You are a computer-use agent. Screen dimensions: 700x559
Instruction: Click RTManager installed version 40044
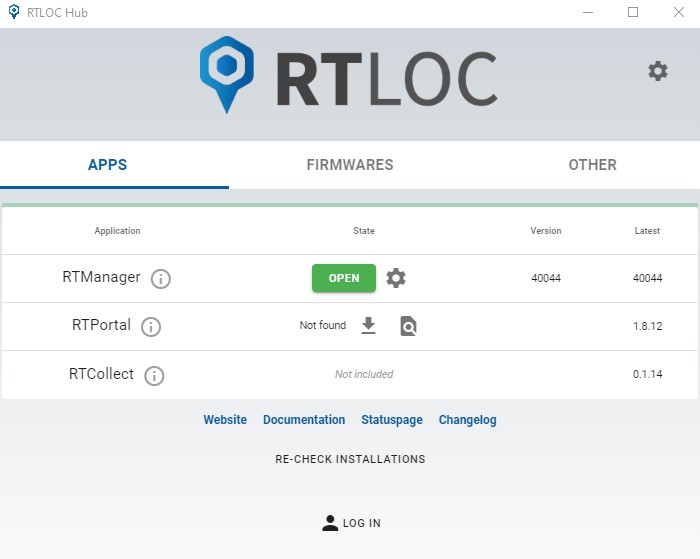click(546, 278)
